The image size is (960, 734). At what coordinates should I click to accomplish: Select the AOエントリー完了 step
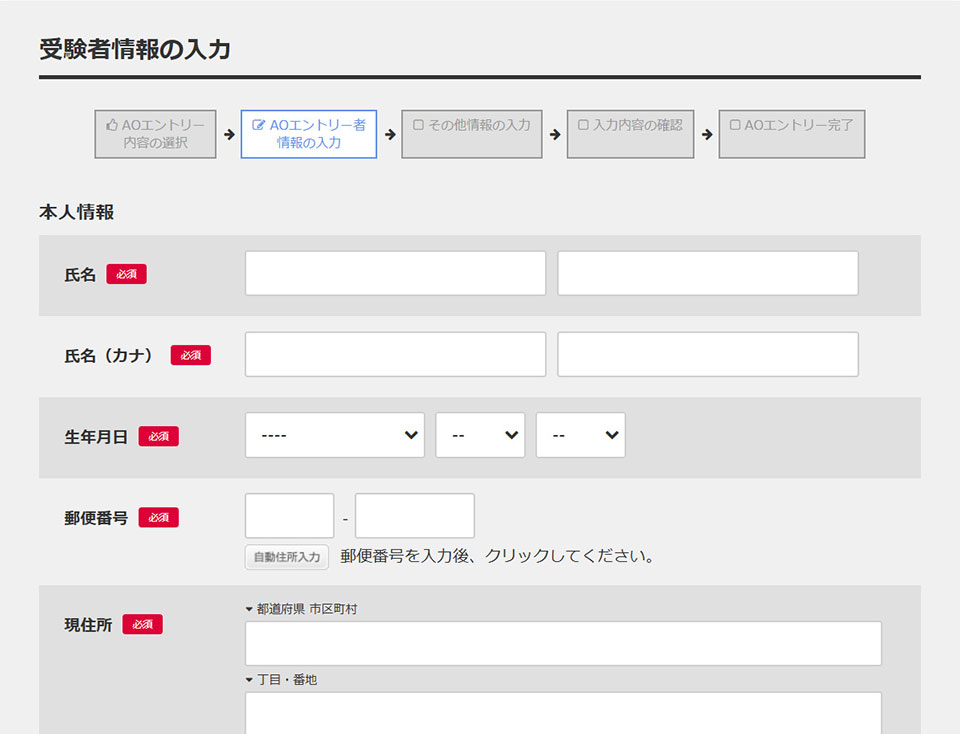(x=791, y=134)
